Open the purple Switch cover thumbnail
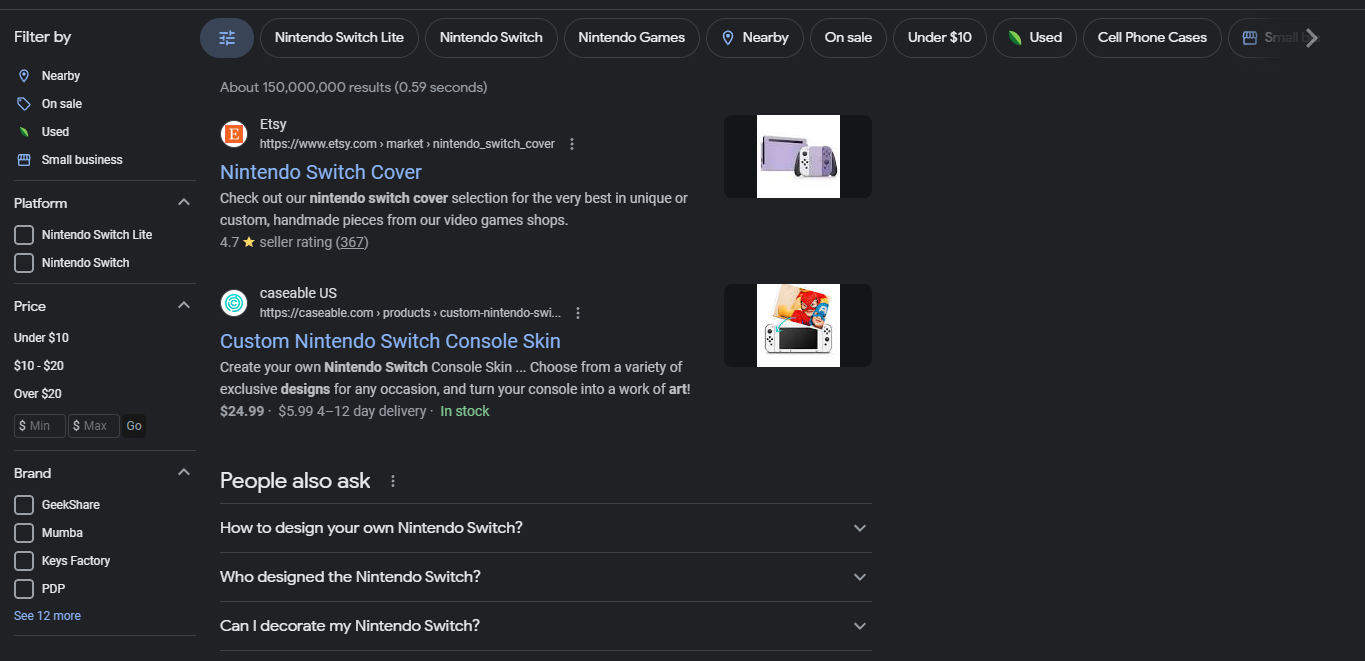The width and height of the screenshot is (1365, 661). click(798, 157)
